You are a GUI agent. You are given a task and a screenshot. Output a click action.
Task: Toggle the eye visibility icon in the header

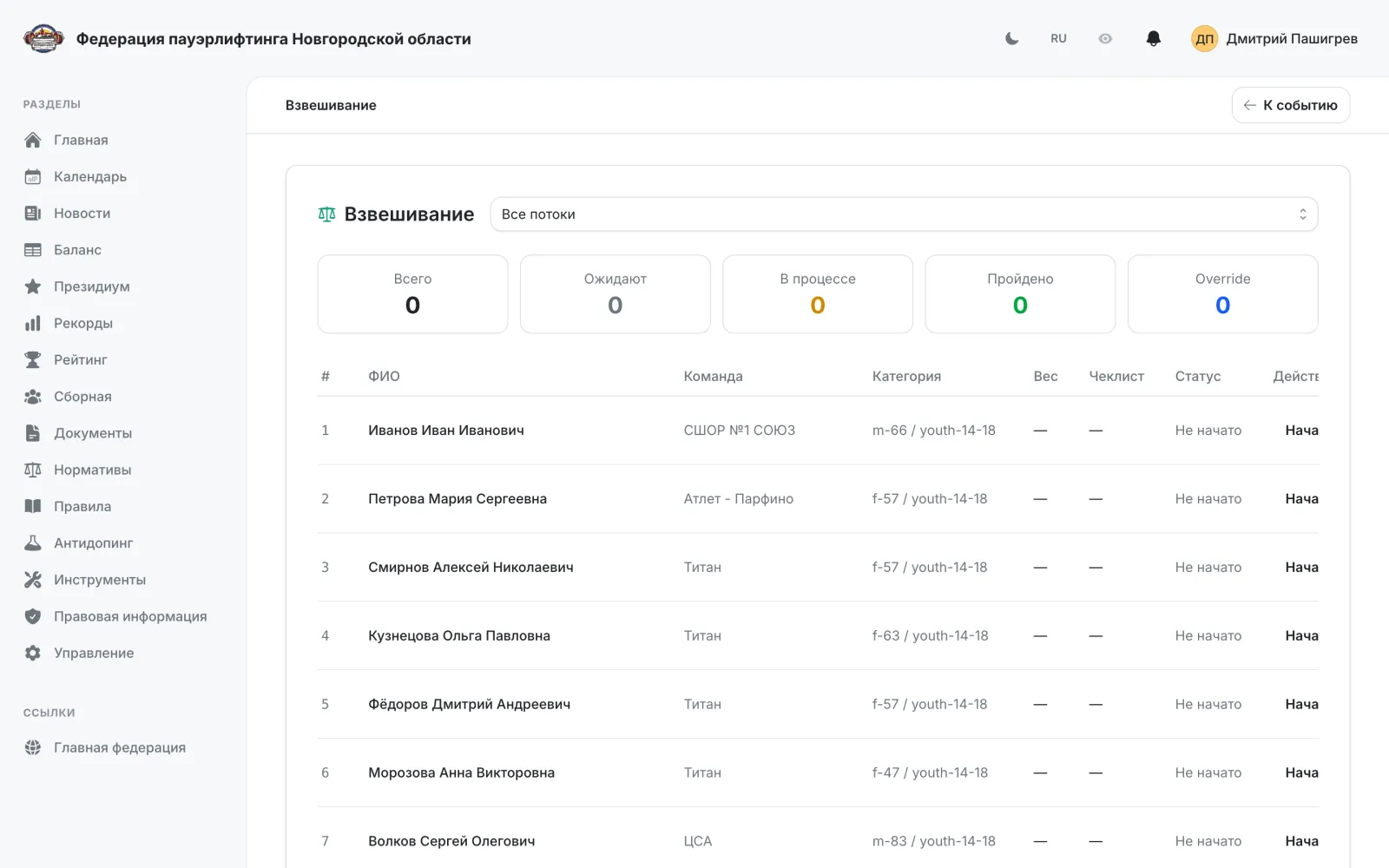coord(1105,38)
